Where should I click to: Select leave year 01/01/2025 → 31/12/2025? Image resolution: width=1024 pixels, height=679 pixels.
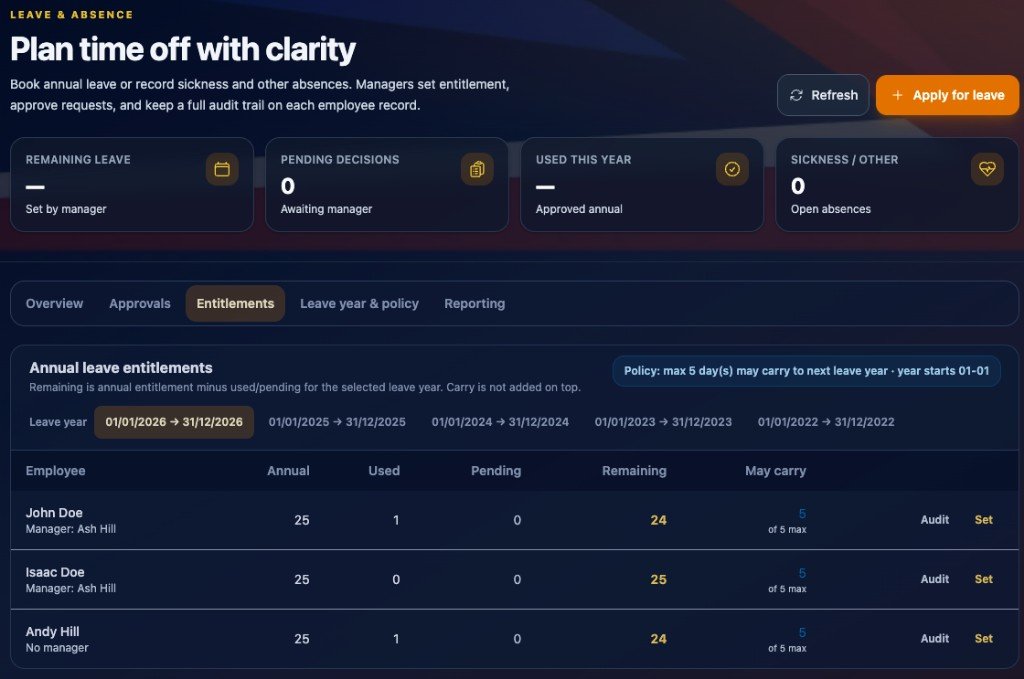coord(337,422)
